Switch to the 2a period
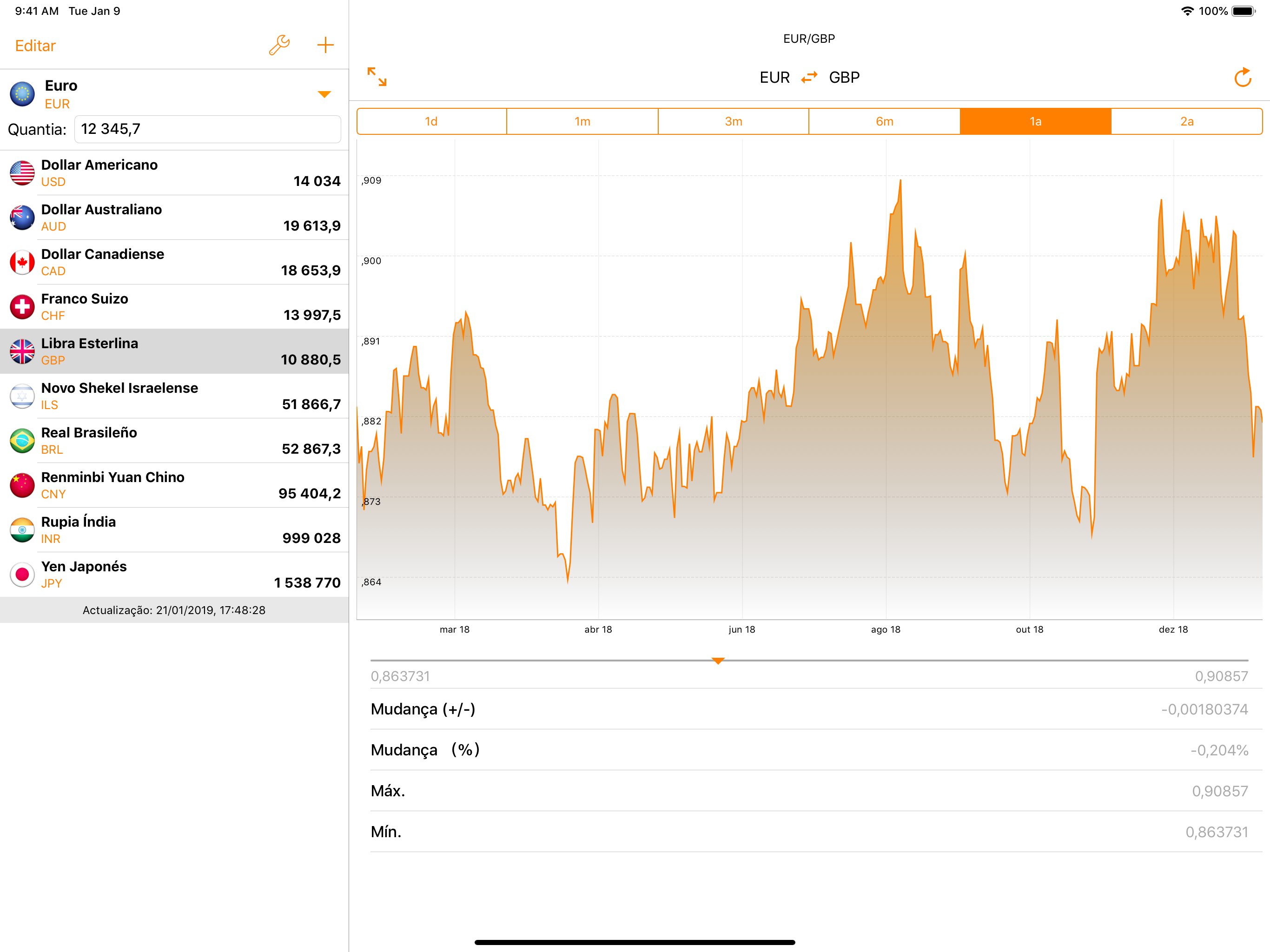 [x=1186, y=122]
